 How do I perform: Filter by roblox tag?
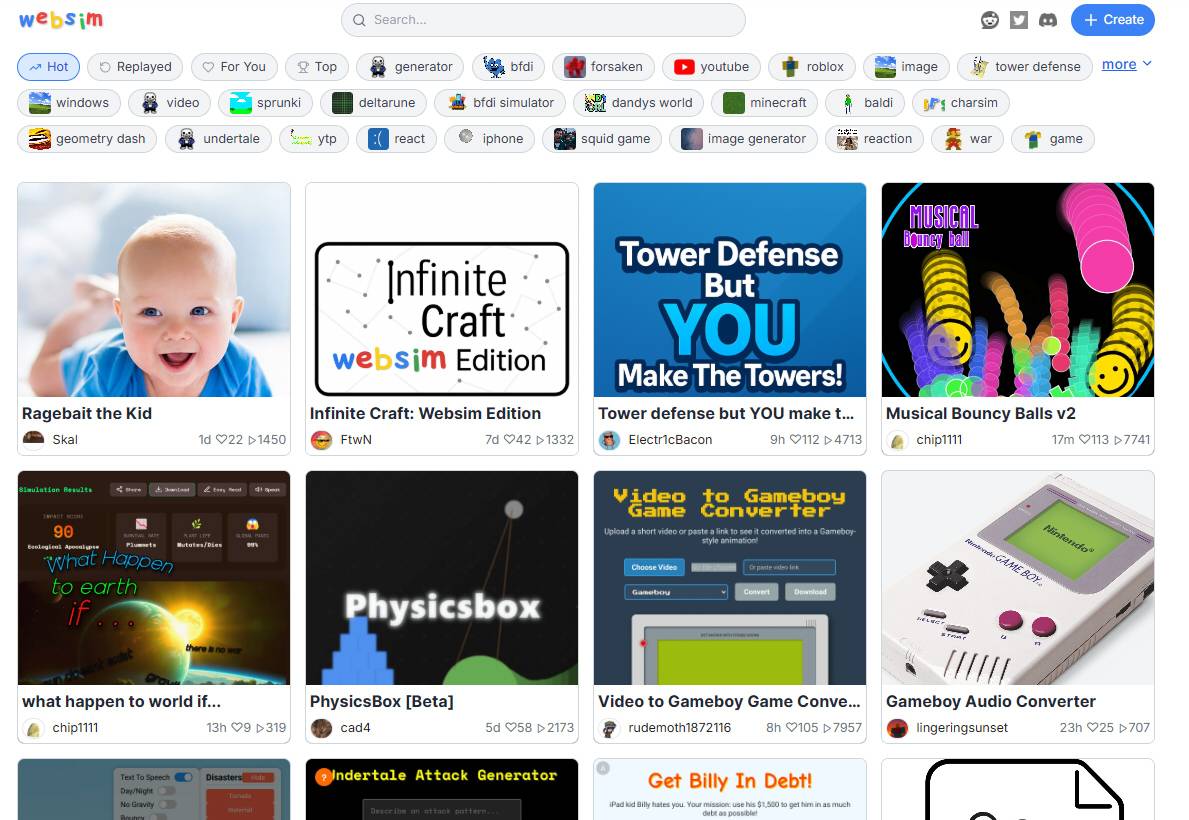812,67
